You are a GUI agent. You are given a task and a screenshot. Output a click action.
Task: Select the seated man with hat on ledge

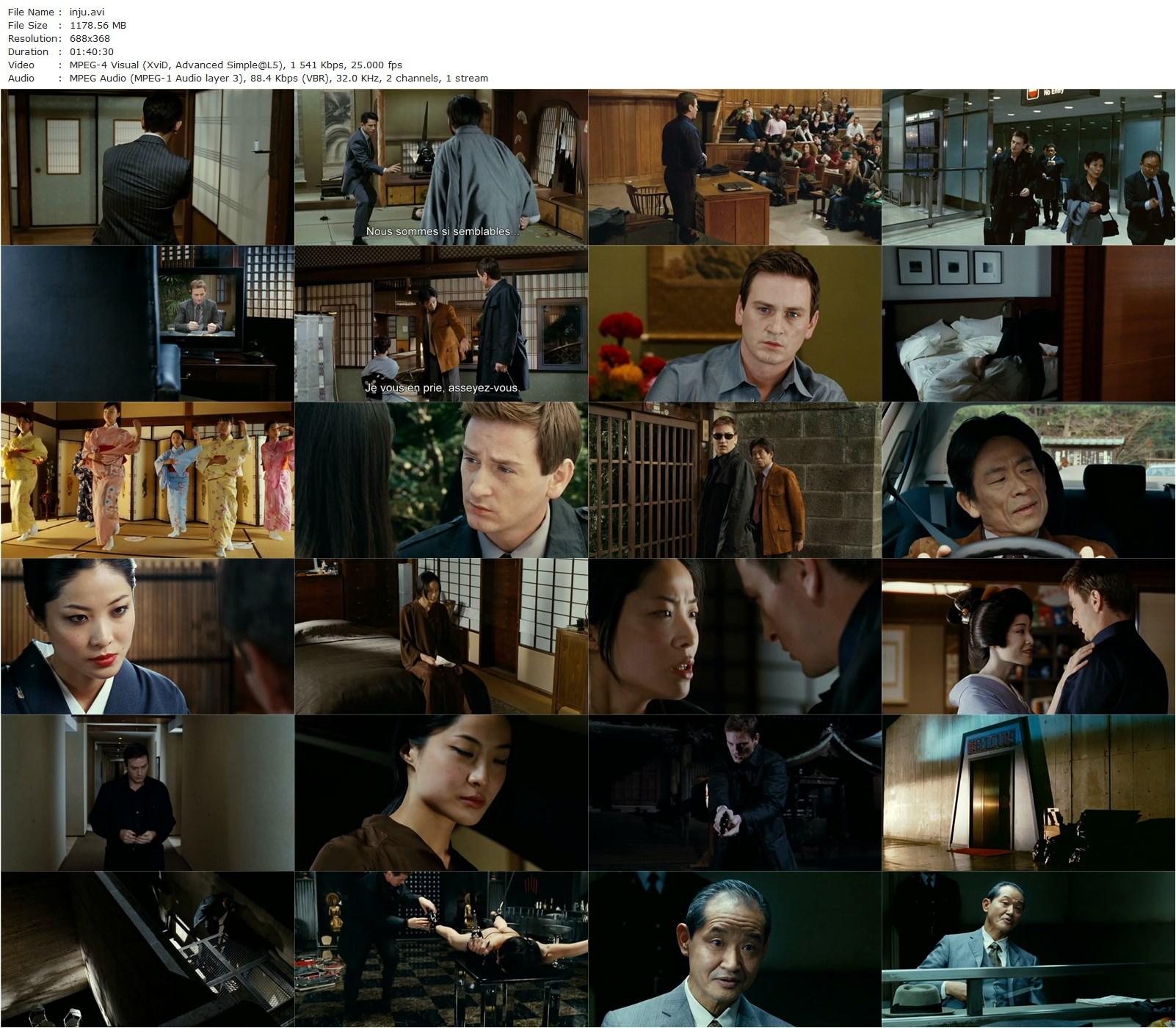[x=1028, y=949]
